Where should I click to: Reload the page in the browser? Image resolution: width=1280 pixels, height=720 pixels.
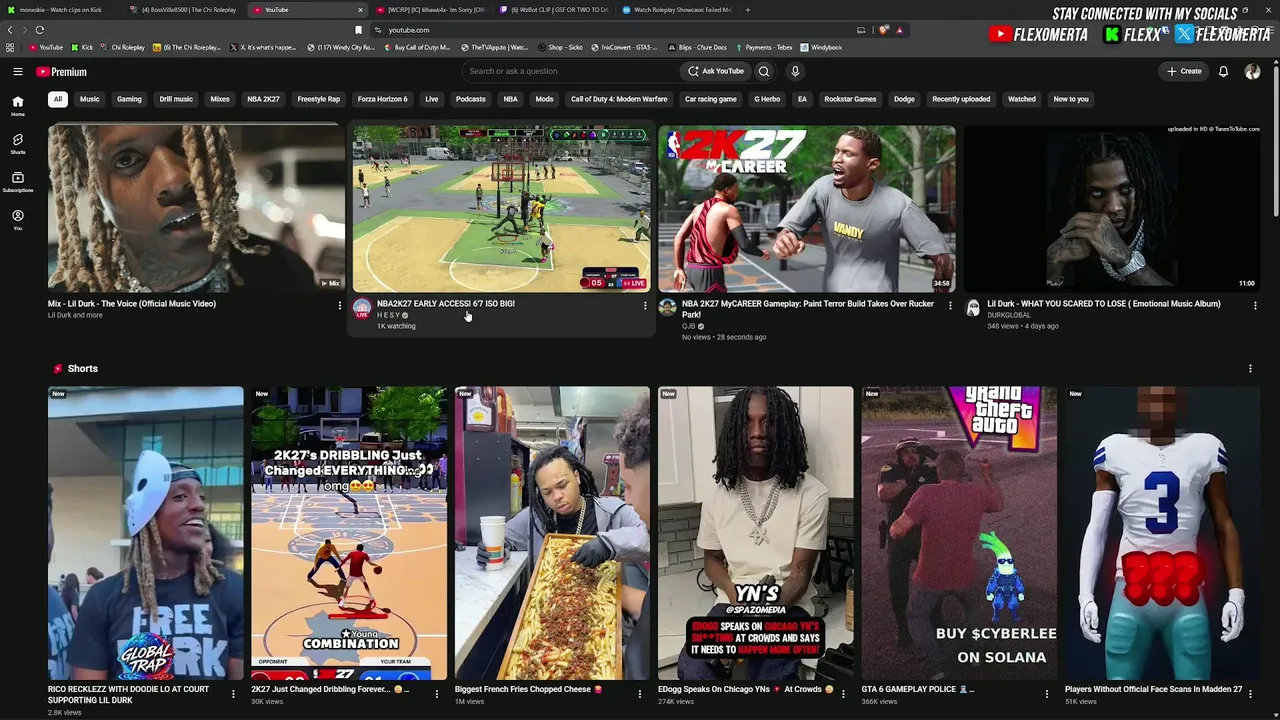click(x=40, y=30)
